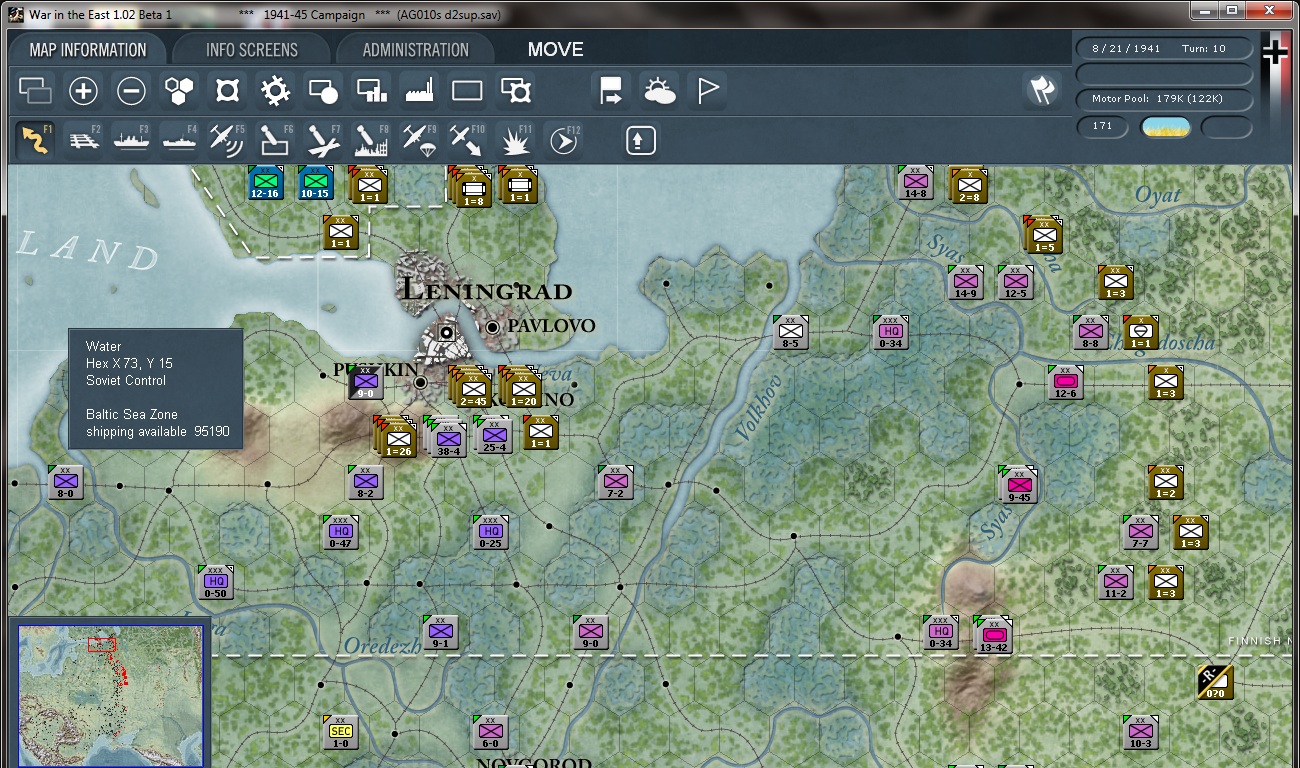This screenshot has width=1300, height=768.
Task: Activate Rail mode icon labeled F2
Action: click(84, 139)
